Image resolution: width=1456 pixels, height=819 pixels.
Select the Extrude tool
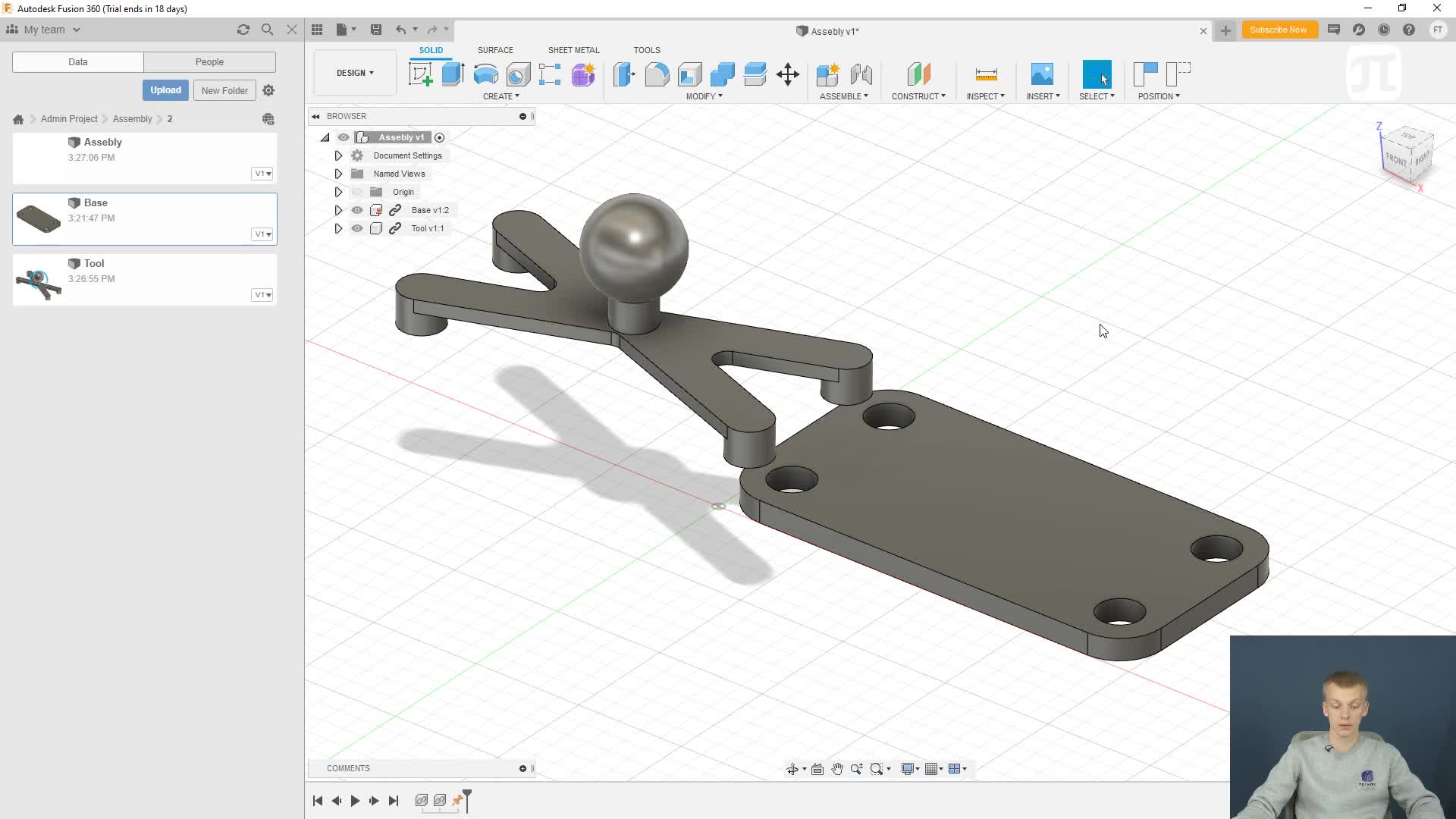(x=453, y=74)
